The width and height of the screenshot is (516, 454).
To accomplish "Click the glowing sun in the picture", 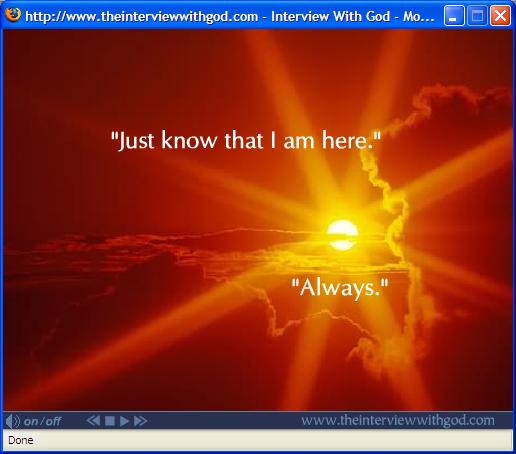I will 342,235.
